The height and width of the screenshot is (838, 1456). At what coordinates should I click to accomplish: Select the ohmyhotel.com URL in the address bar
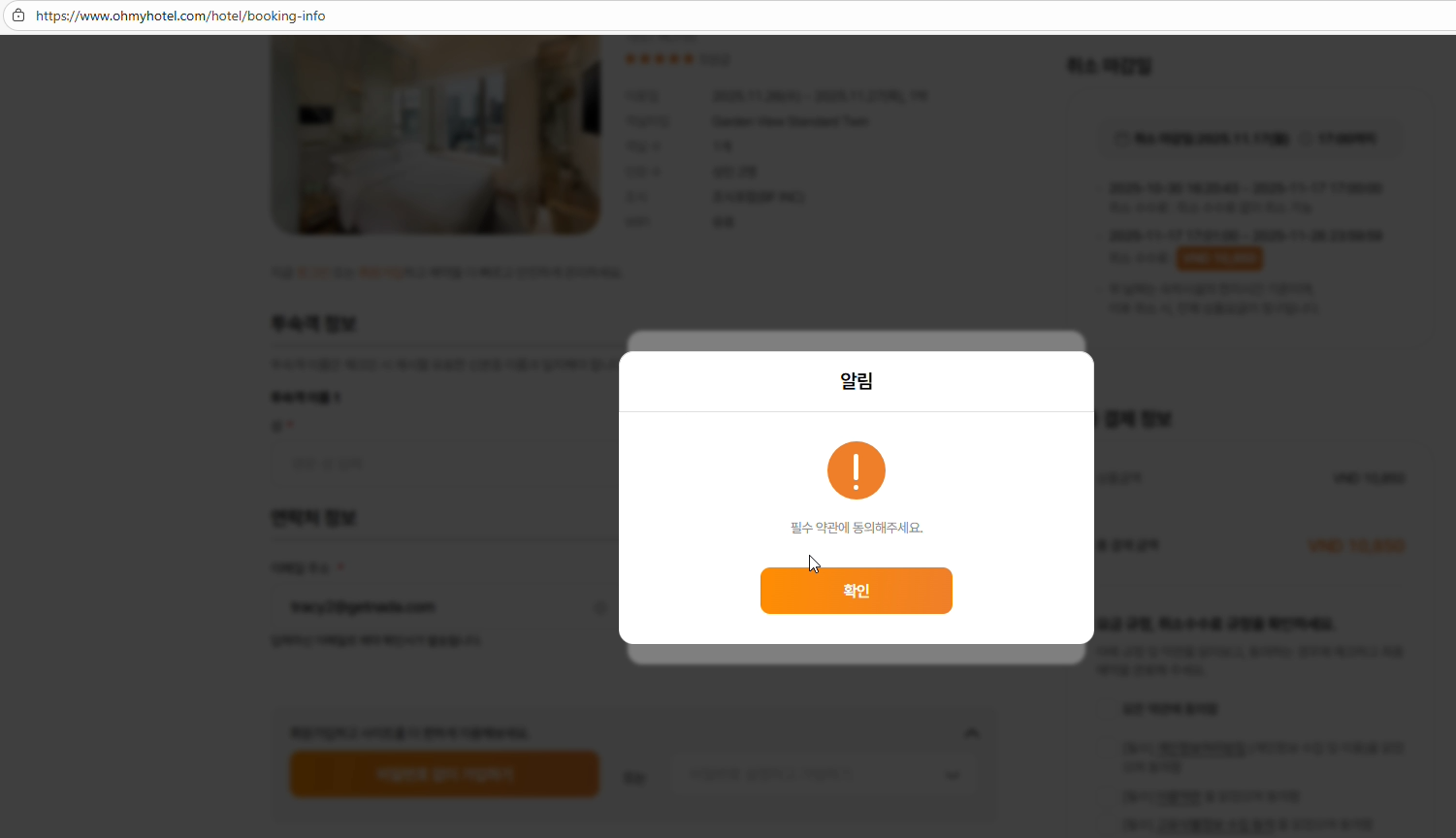pyautogui.click(x=180, y=16)
